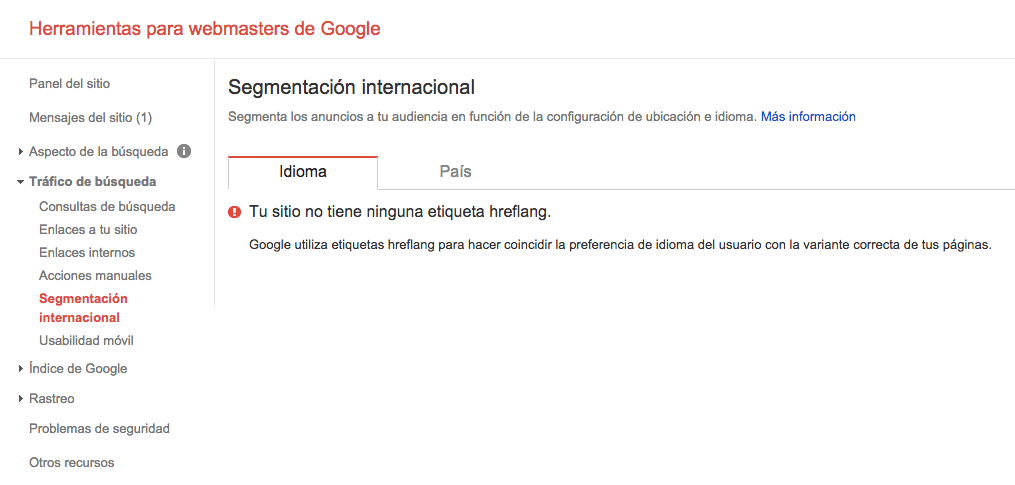
Task: Go to Herramientas para webmasters de Google home
Action: [205, 29]
